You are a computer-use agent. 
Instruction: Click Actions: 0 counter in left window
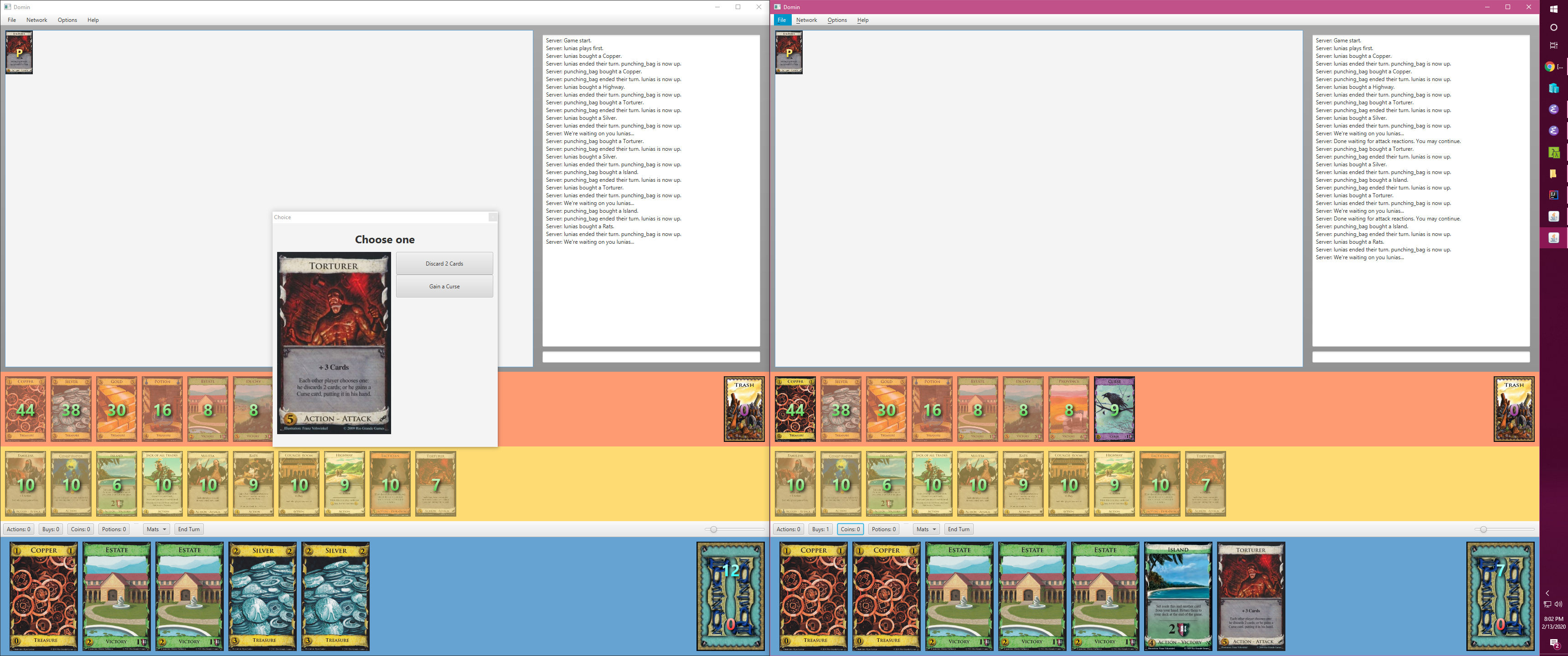click(x=18, y=529)
